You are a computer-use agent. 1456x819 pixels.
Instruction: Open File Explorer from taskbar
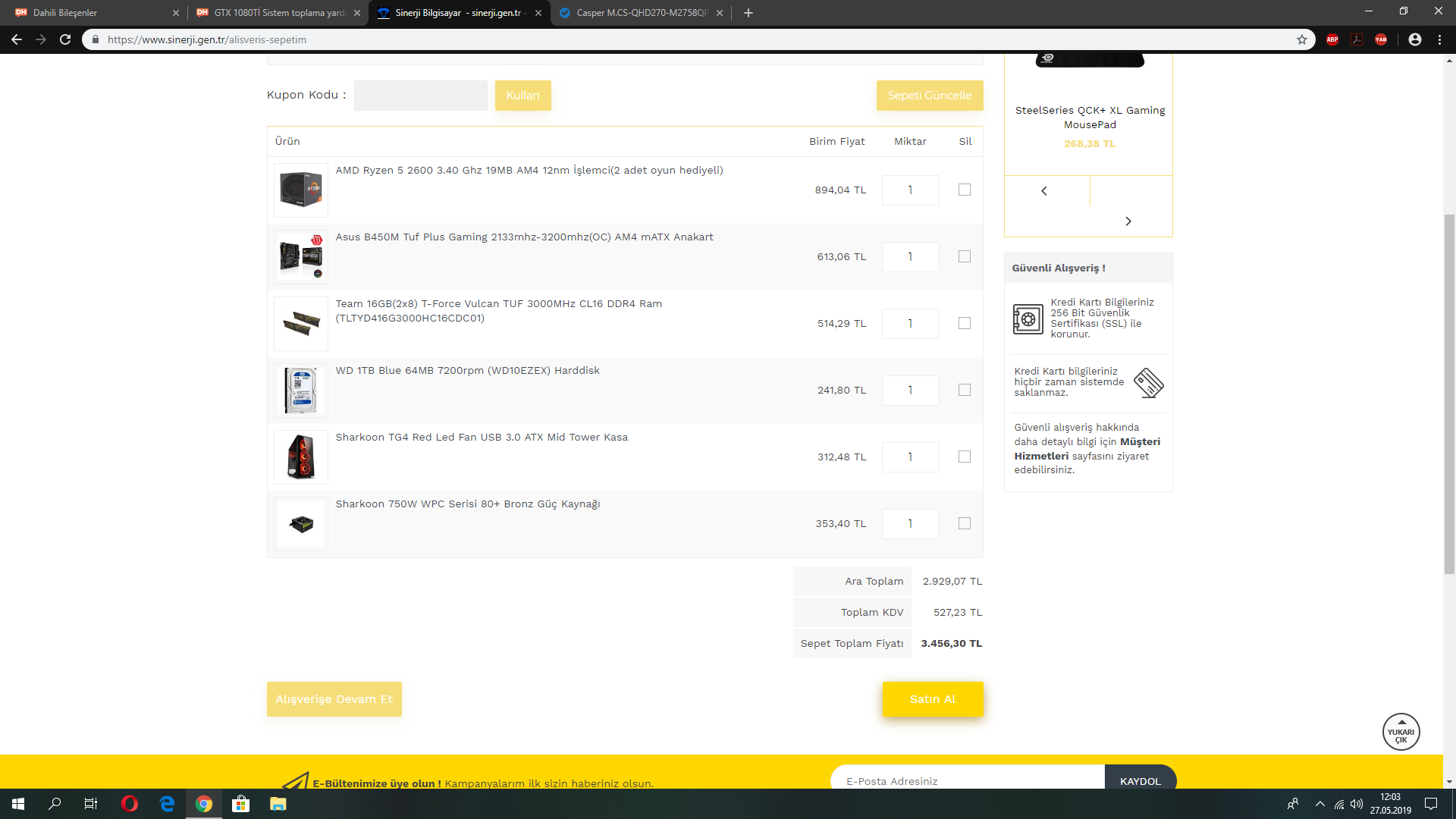[x=278, y=804]
